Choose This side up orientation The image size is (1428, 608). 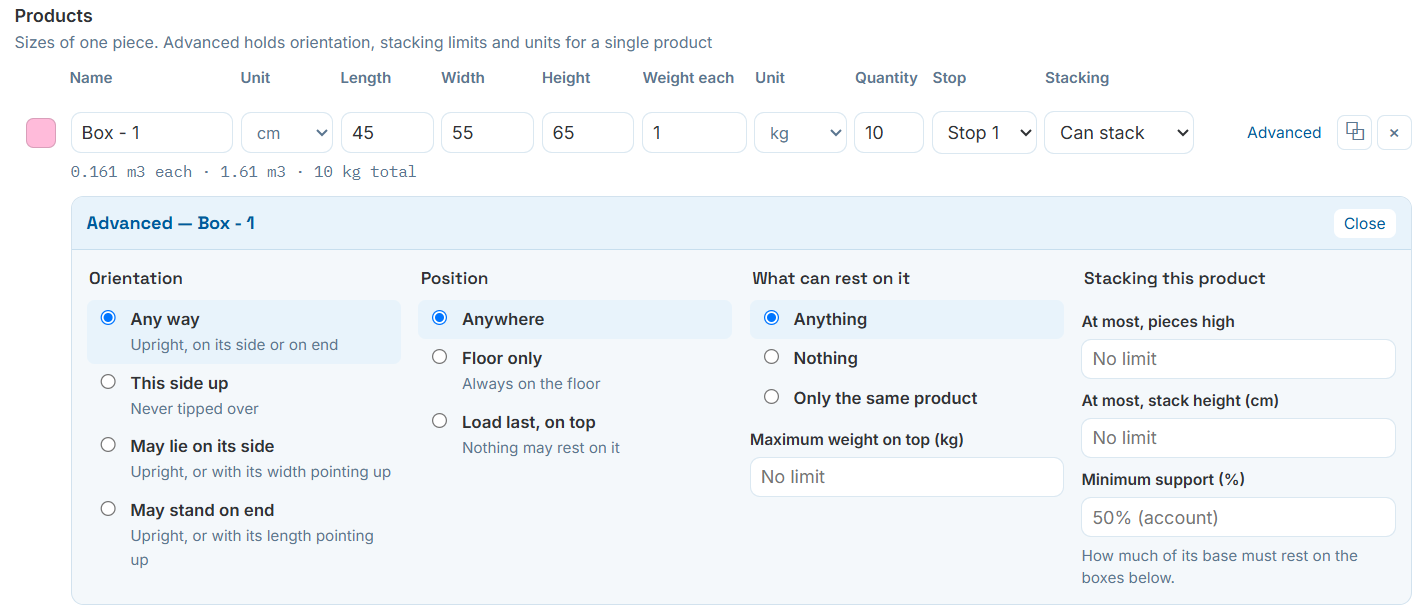(x=109, y=382)
